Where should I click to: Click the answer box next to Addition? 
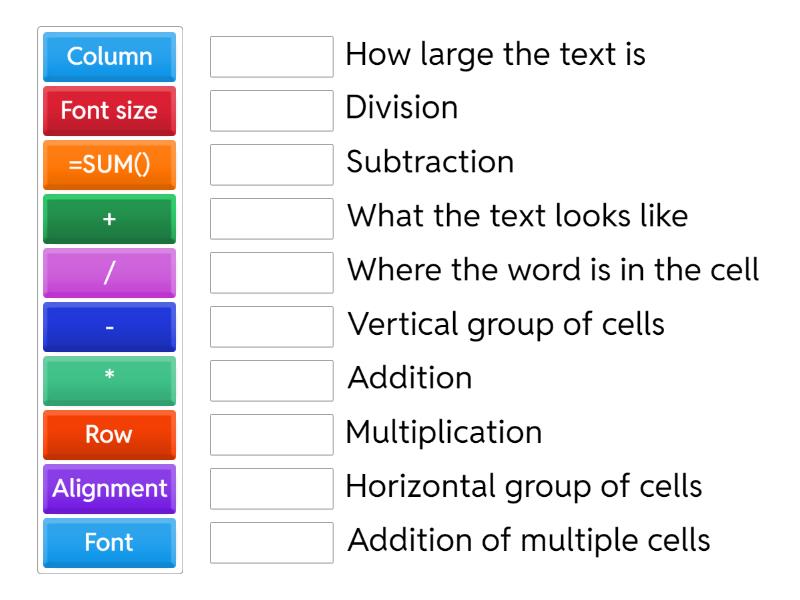[272, 381]
